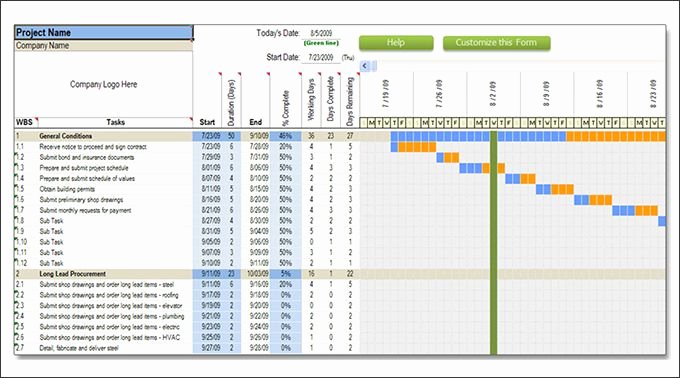Click the Company Logo Here placeholder
This screenshot has height=378, width=680.
pyautogui.click(x=104, y=85)
